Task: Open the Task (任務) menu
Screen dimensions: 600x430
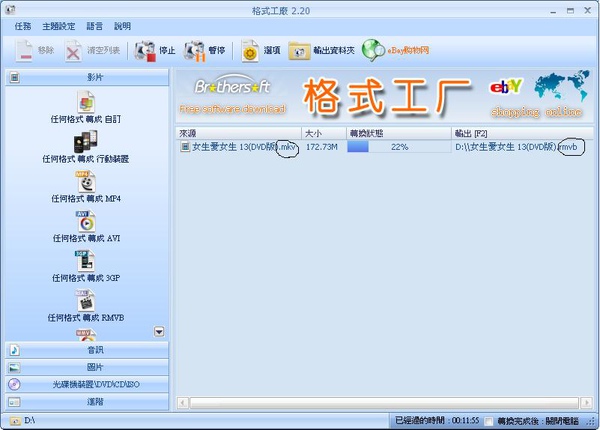Action: 23,26
